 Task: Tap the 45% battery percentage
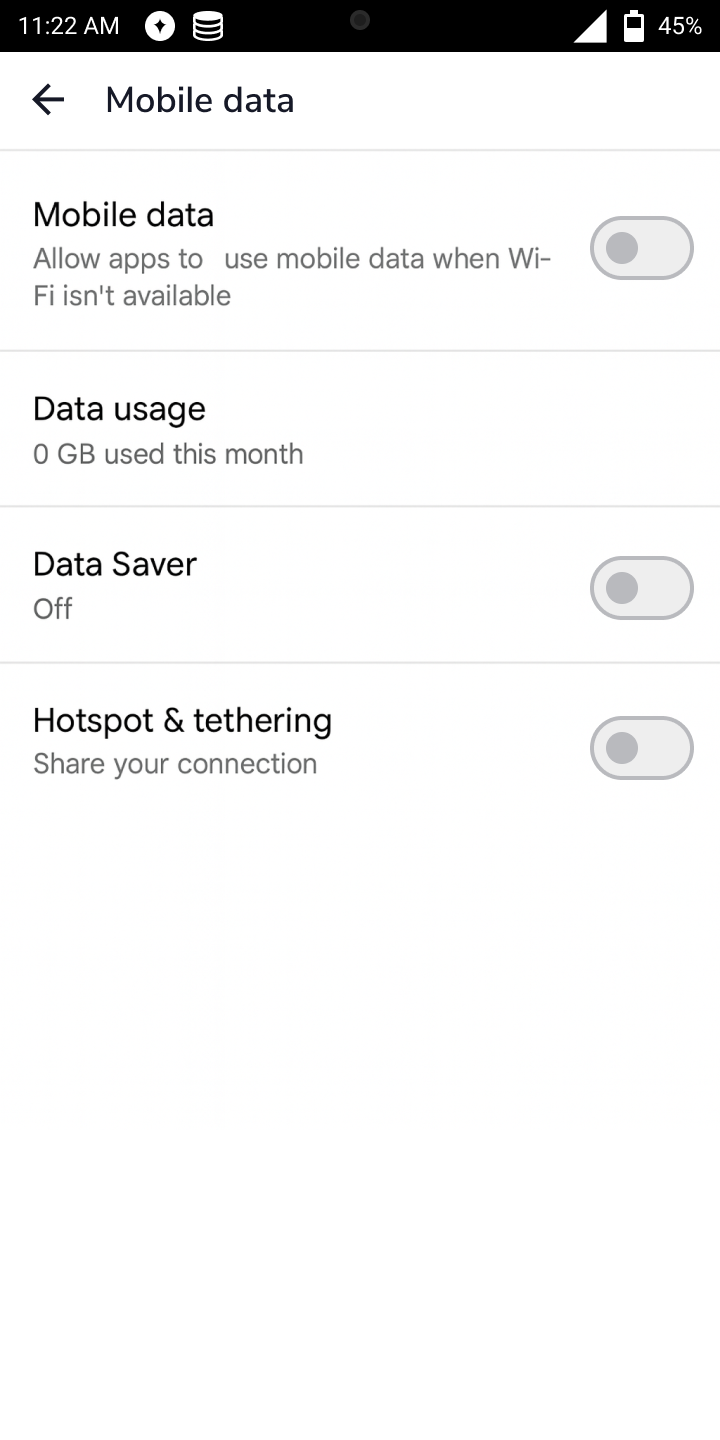pyautogui.click(x=680, y=27)
